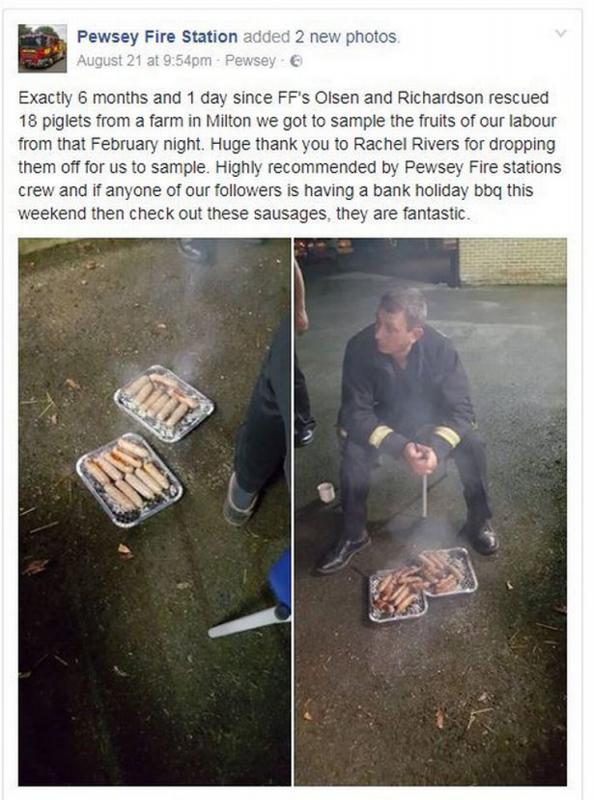Open the right photo of seated firefighter
Screen dimensions: 594x800
(430, 512)
